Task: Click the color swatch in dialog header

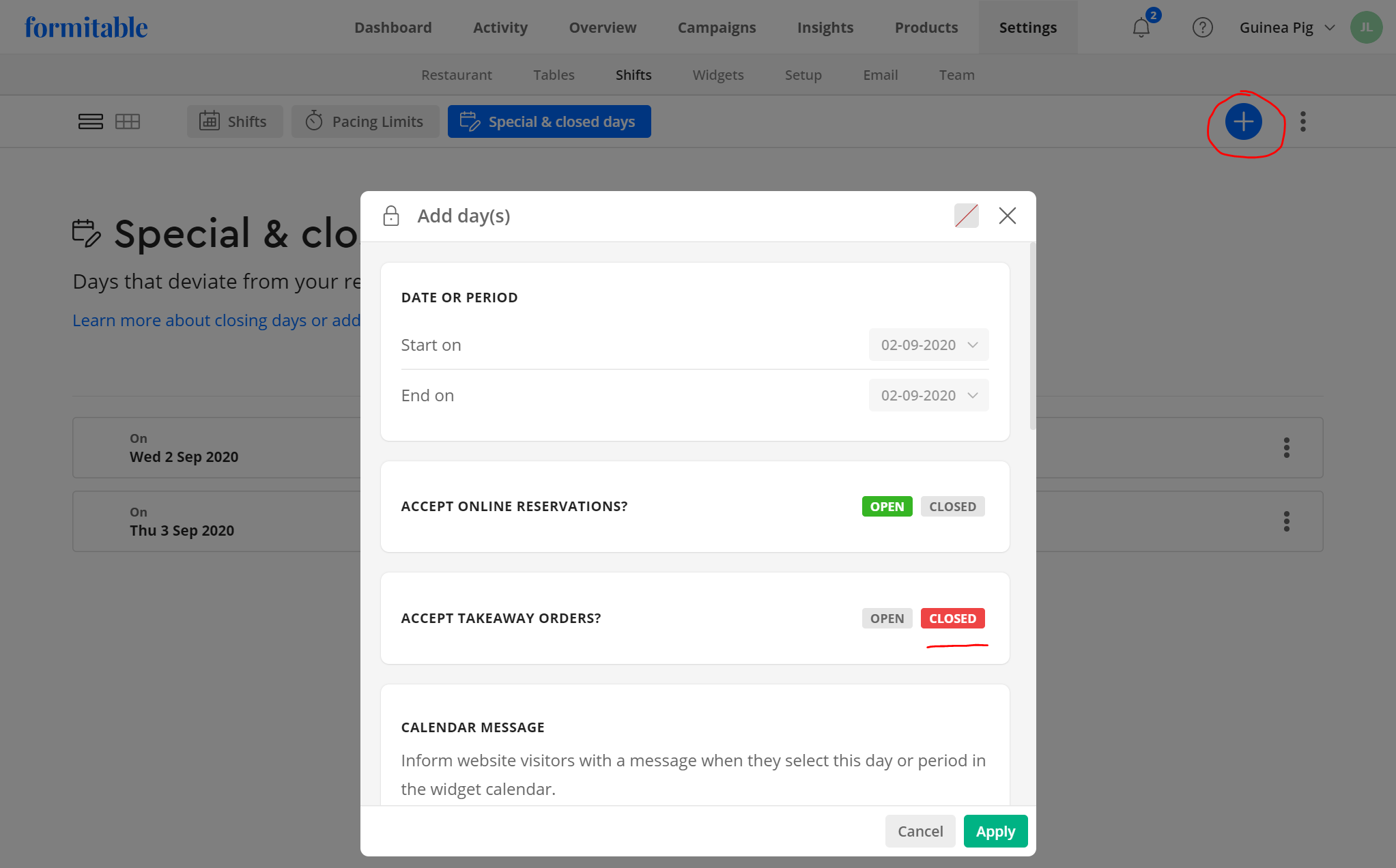Action: pyautogui.click(x=966, y=216)
